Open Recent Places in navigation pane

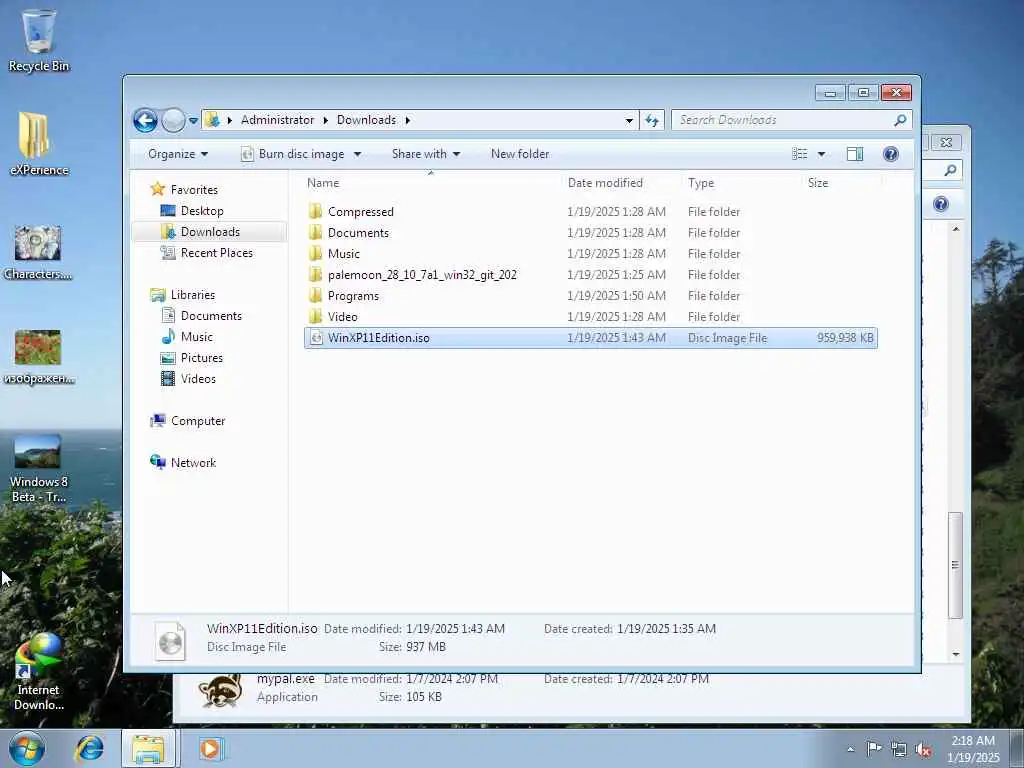tap(216, 253)
